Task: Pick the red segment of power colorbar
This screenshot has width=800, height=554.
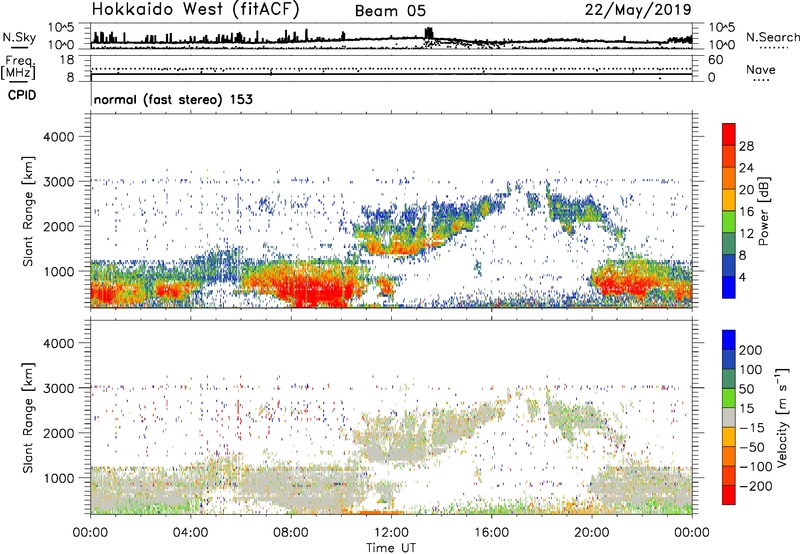Action: (729, 134)
